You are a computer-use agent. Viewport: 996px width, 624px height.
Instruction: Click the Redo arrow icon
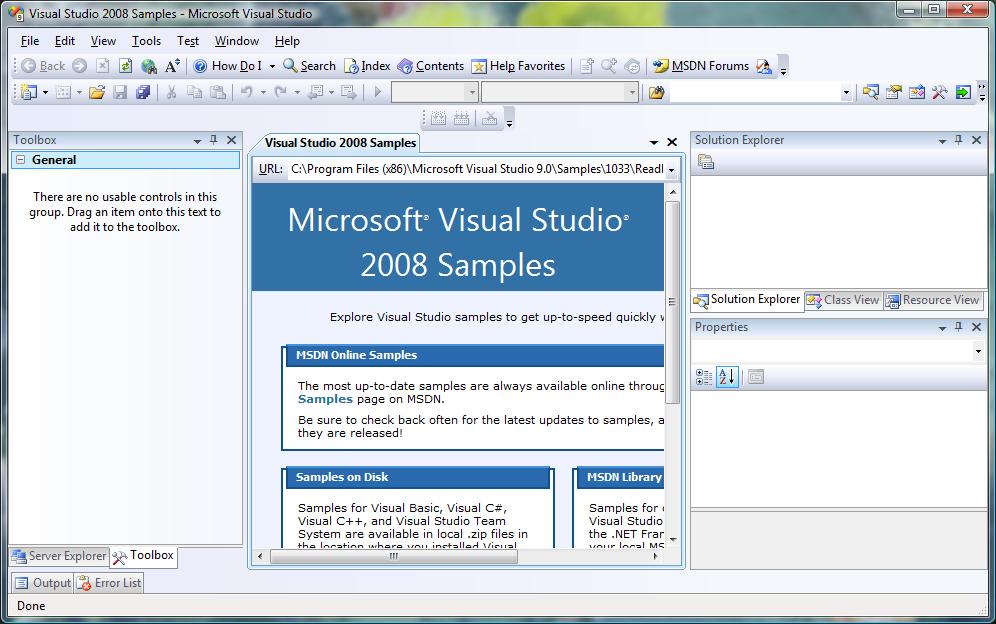(281, 93)
